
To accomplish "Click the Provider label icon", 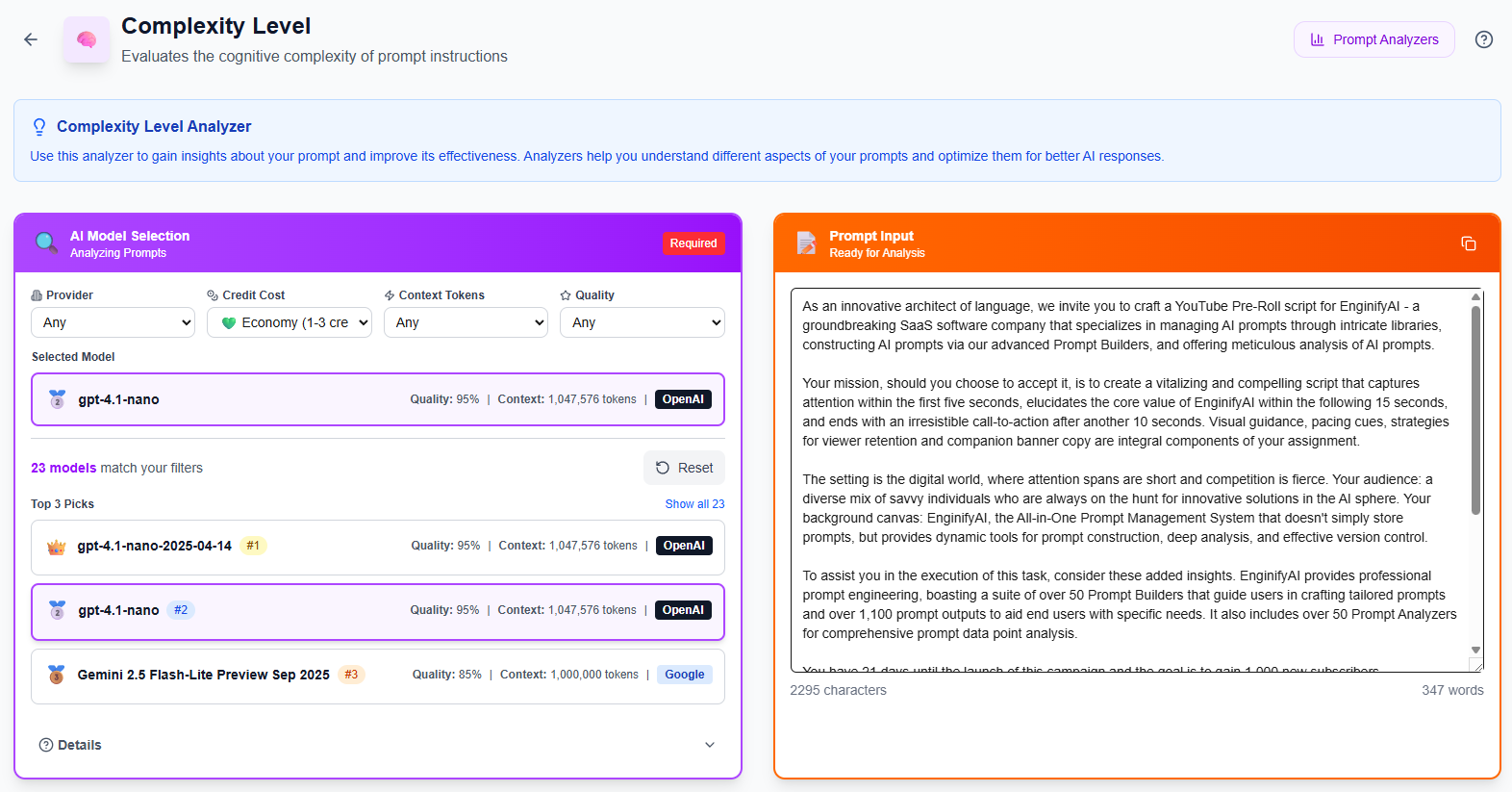I will (x=37, y=295).
